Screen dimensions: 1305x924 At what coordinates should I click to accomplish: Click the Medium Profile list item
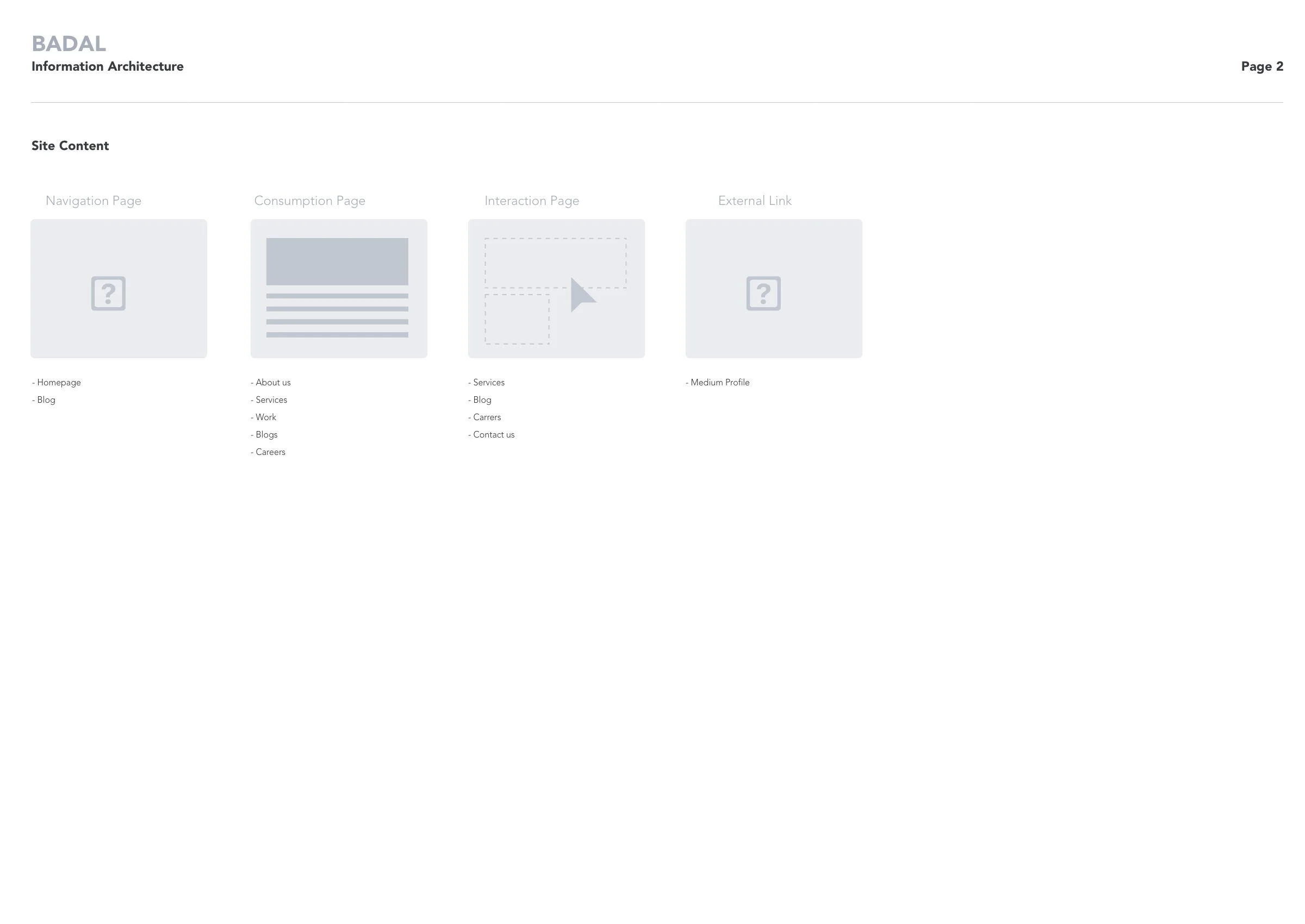pyautogui.click(x=718, y=382)
